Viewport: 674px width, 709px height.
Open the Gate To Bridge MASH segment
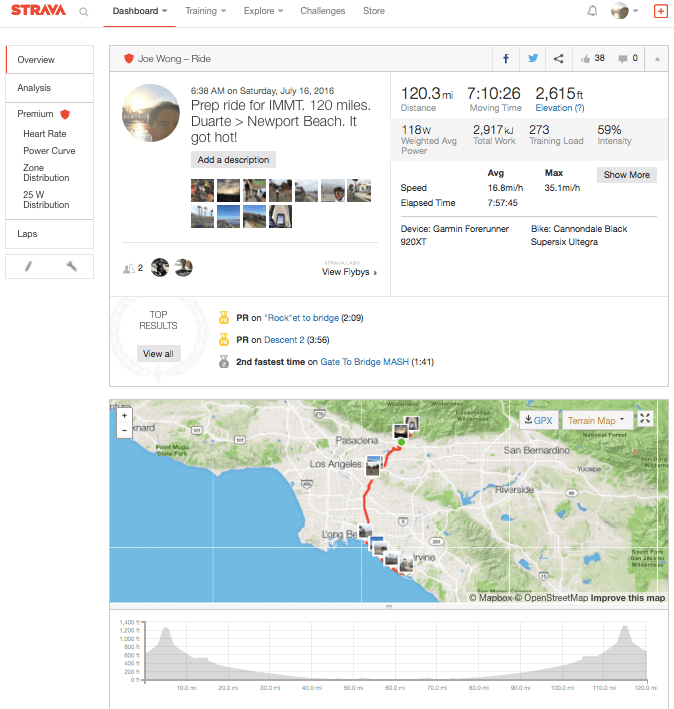[x=364, y=362]
